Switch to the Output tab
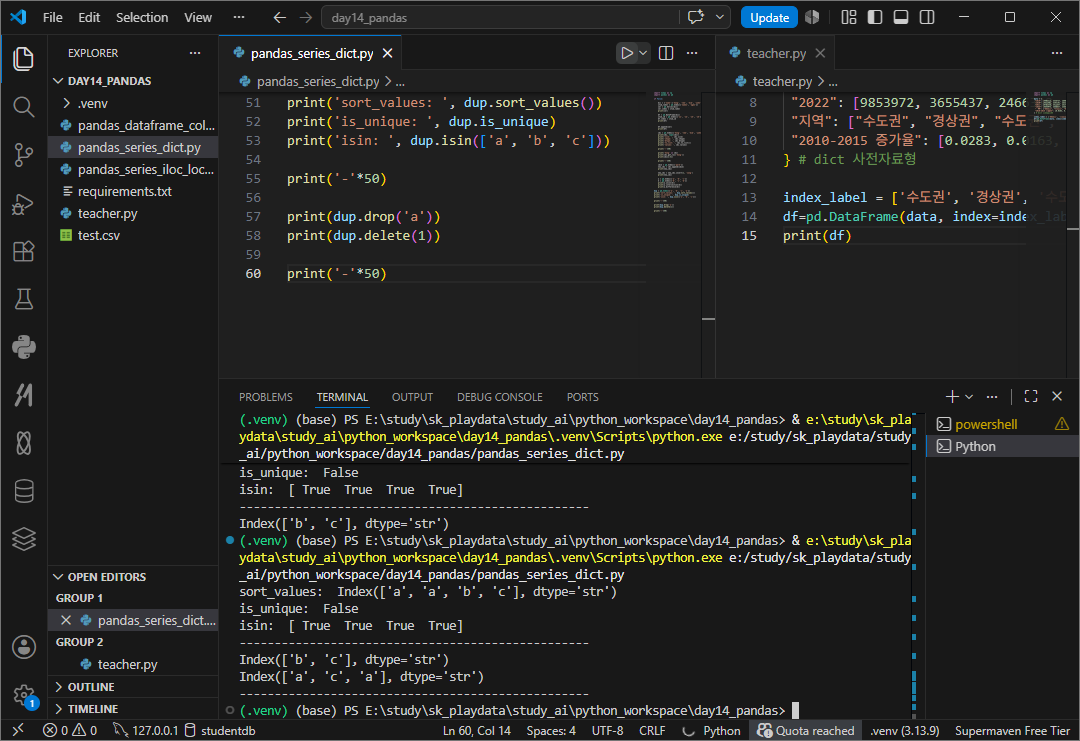This screenshot has height=741, width=1080. pos(412,397)
